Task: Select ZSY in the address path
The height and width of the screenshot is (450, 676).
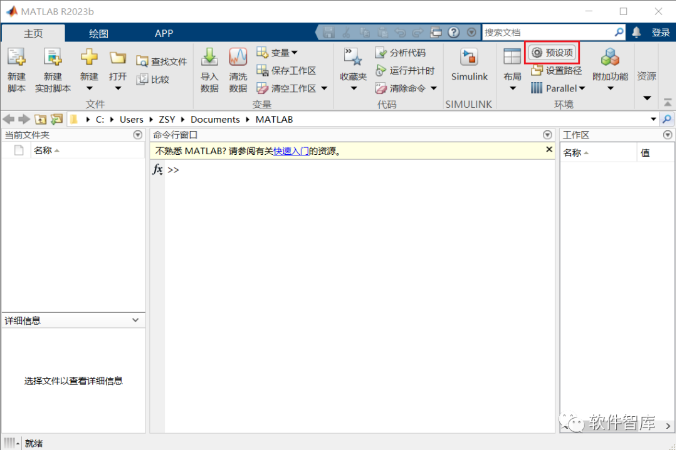Action: pos(166,119)
